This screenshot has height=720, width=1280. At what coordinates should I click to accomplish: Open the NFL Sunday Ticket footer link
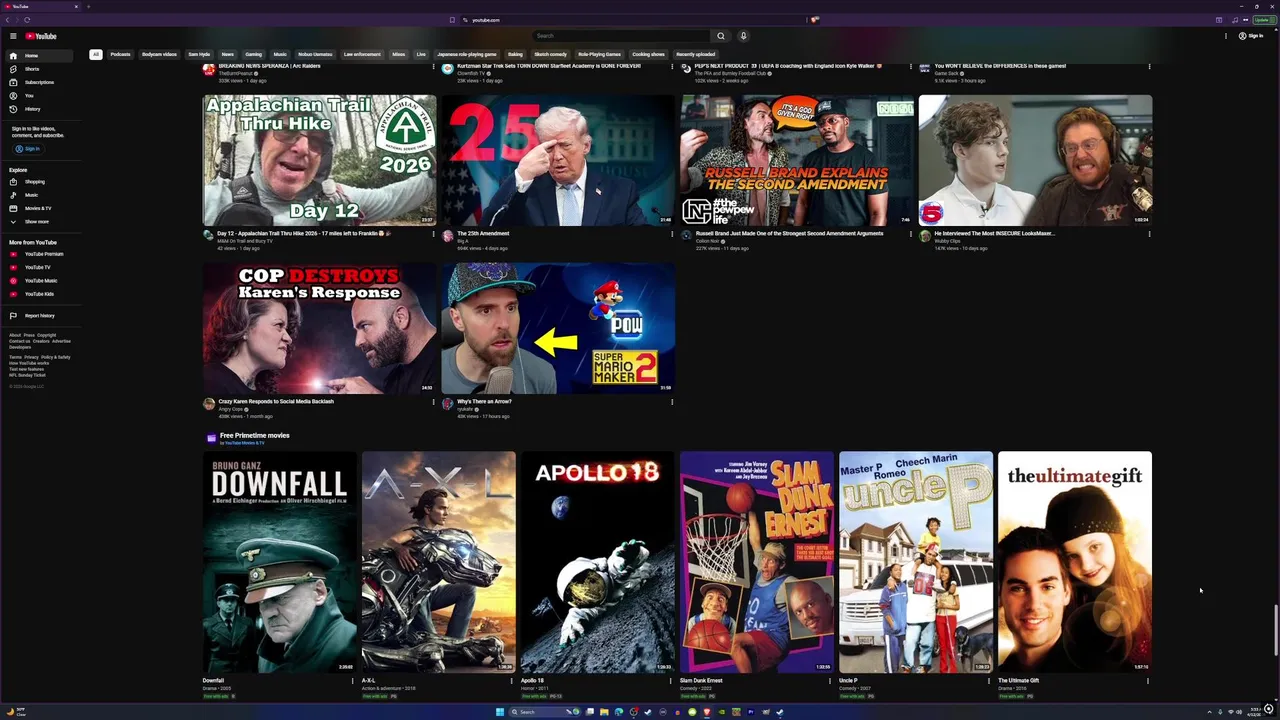coord(27,375)
